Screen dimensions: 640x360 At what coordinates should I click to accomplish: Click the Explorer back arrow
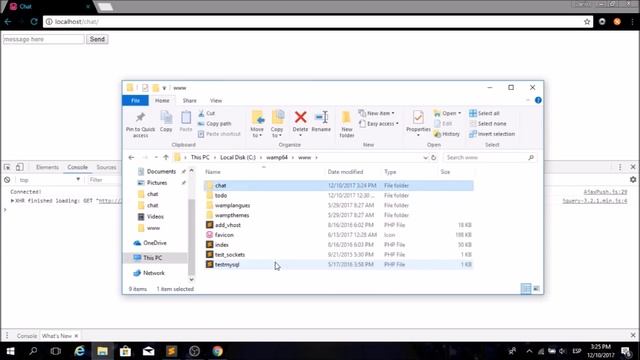131,158
